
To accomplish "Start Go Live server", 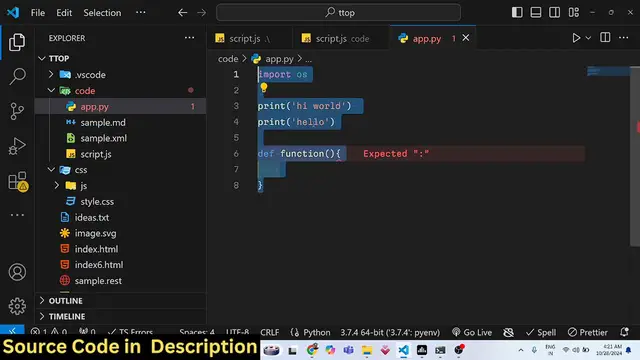I will click(x=472, y=332).
